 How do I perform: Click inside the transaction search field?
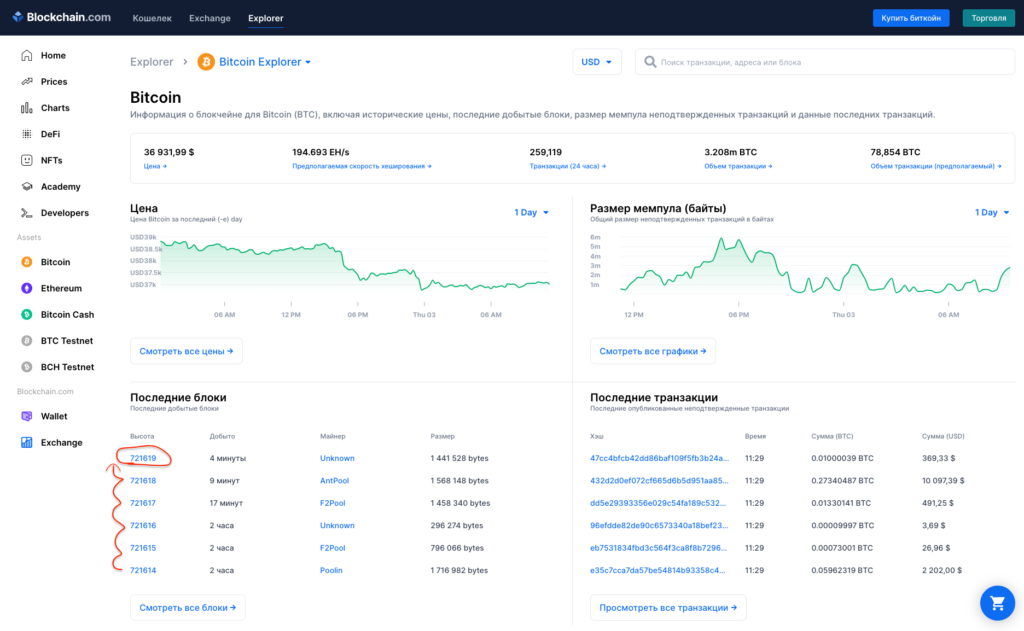825,62
